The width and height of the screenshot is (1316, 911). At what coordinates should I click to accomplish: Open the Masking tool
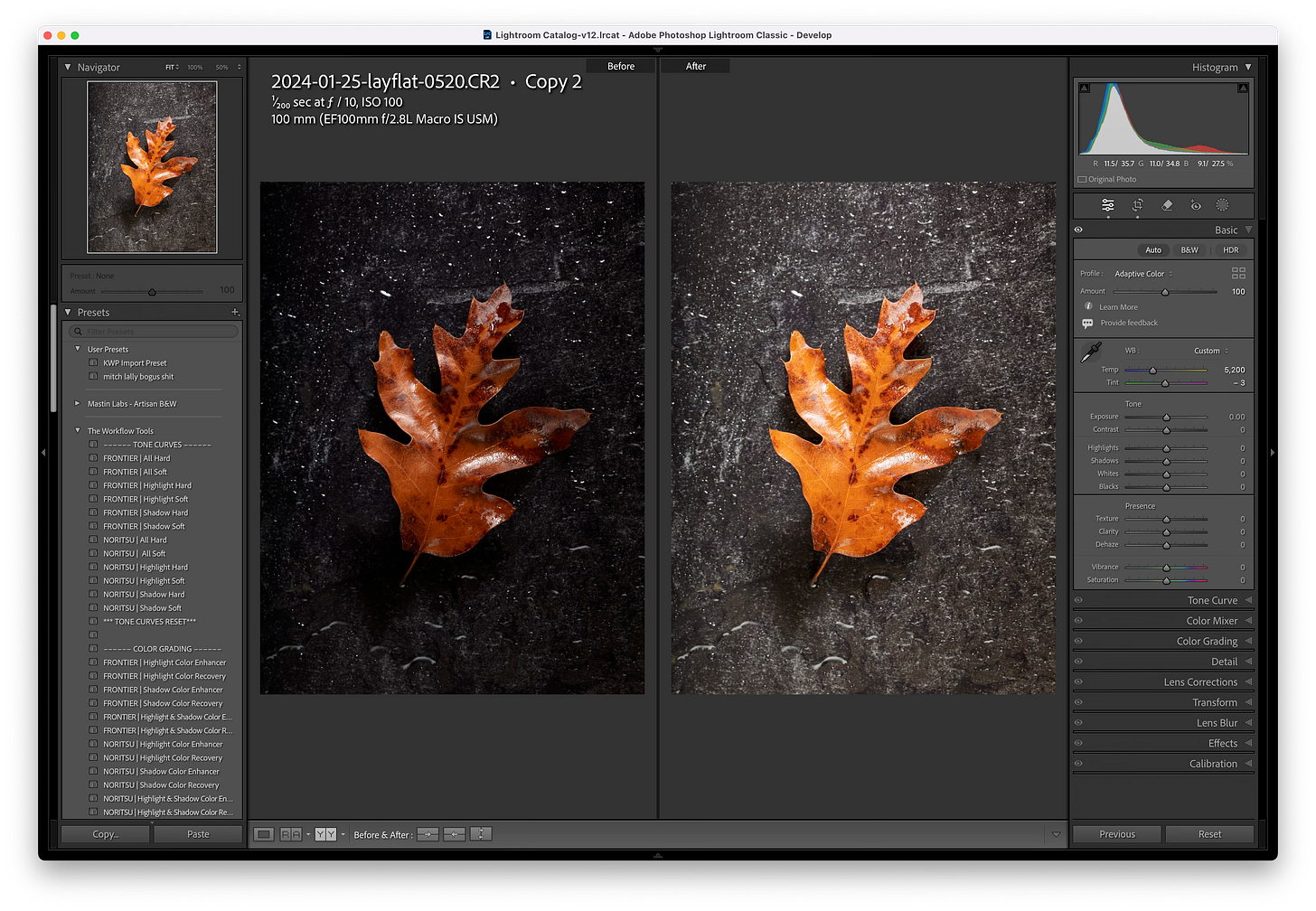point(1222,205)
